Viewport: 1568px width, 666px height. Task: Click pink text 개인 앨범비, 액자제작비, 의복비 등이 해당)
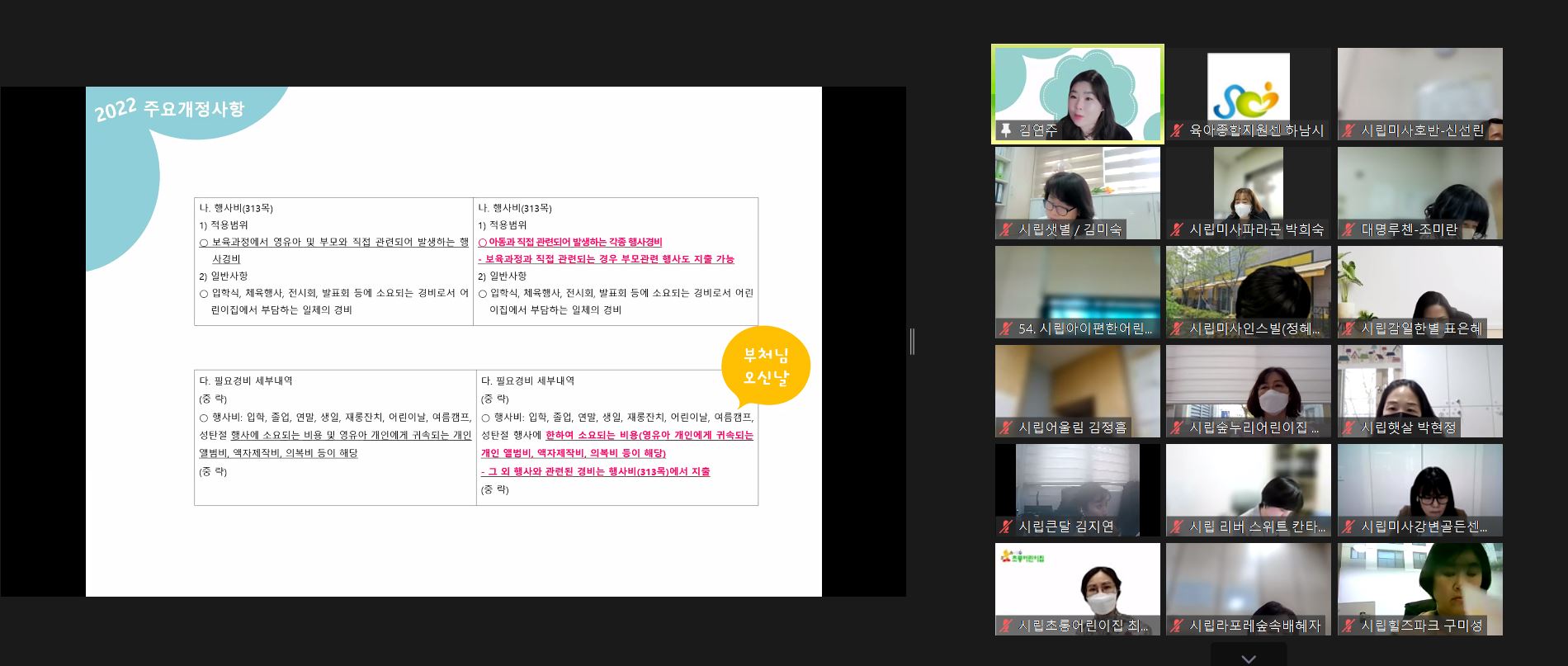(x=574, y=453)
